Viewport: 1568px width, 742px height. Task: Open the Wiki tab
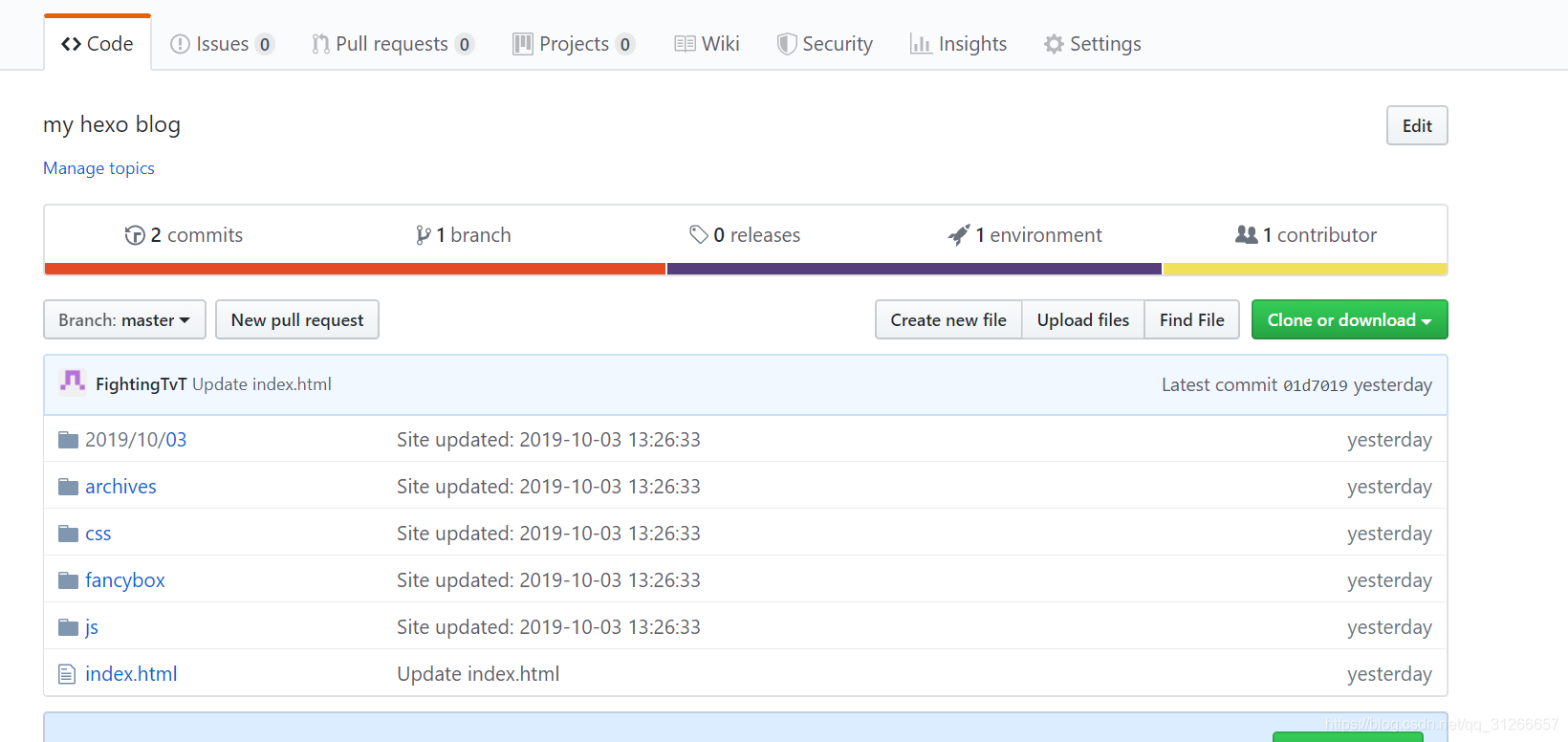click(707, 44)
